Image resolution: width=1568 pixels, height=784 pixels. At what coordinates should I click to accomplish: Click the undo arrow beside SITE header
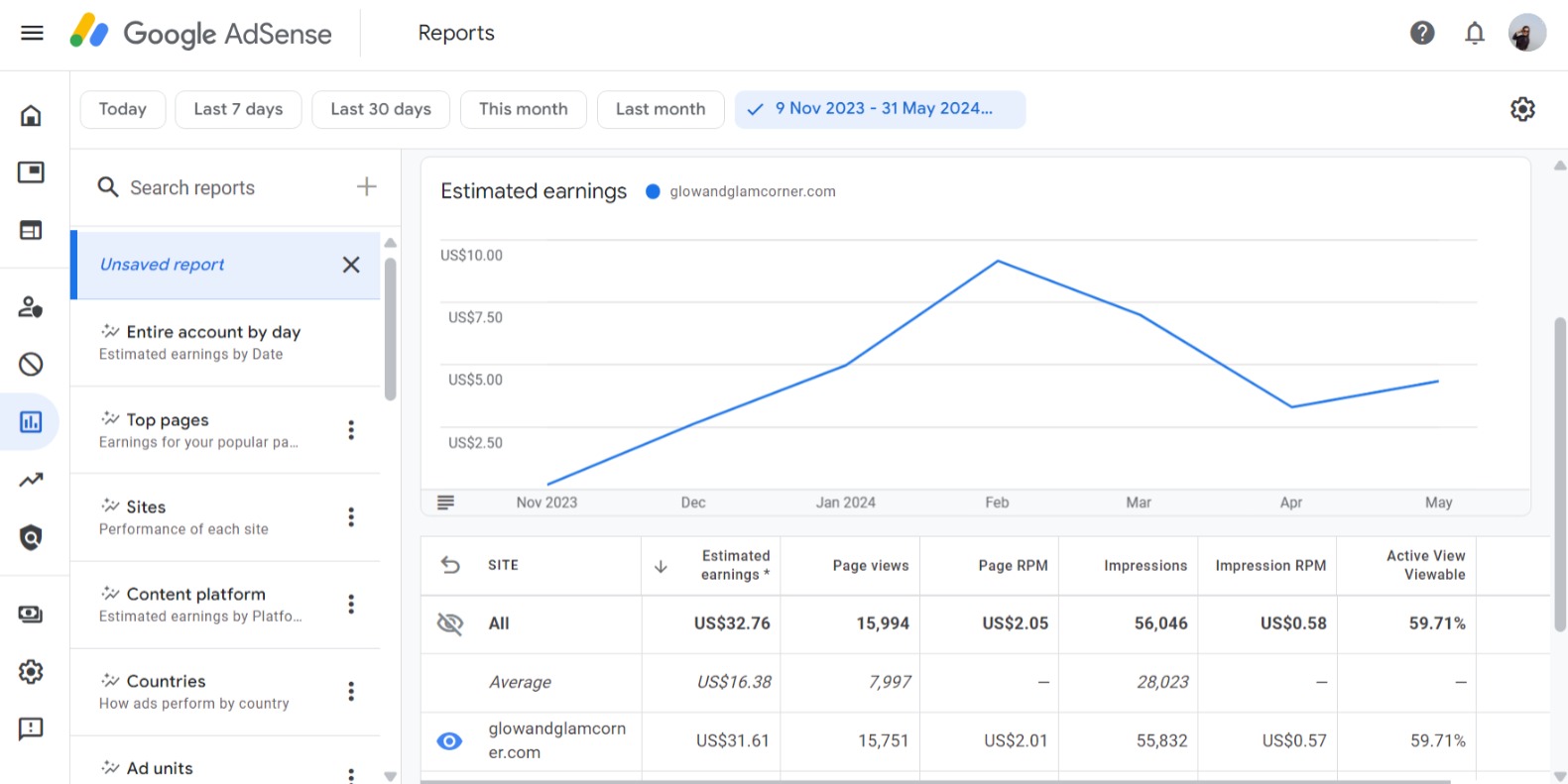coord(450,565)
